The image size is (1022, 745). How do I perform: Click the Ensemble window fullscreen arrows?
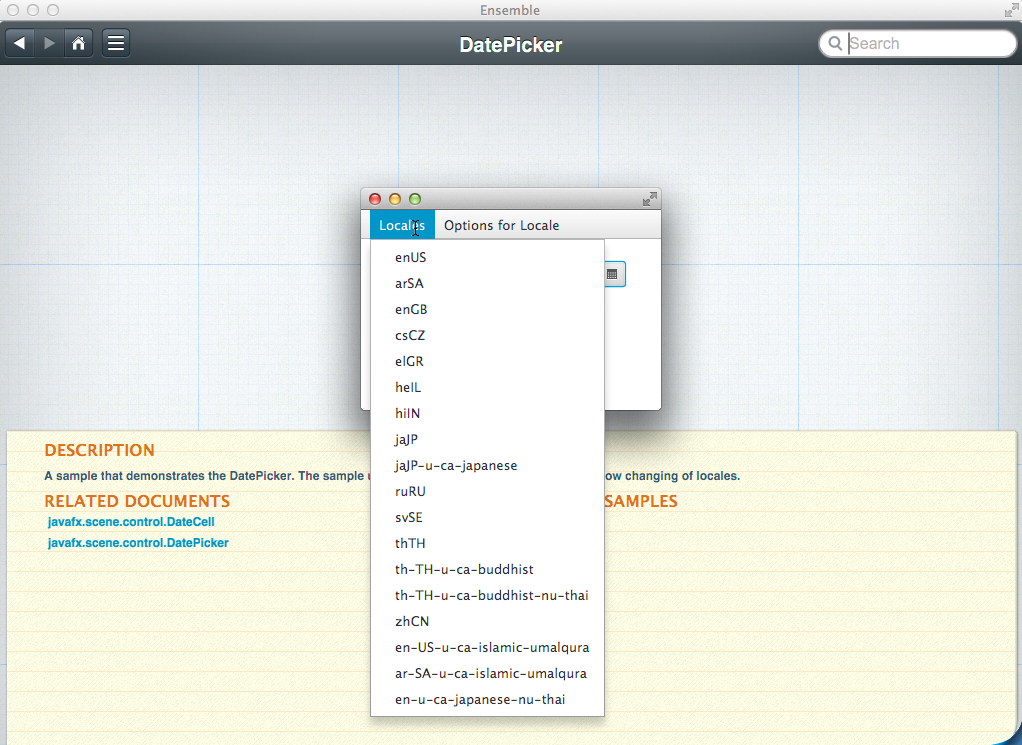click(x=1011, y=10)
